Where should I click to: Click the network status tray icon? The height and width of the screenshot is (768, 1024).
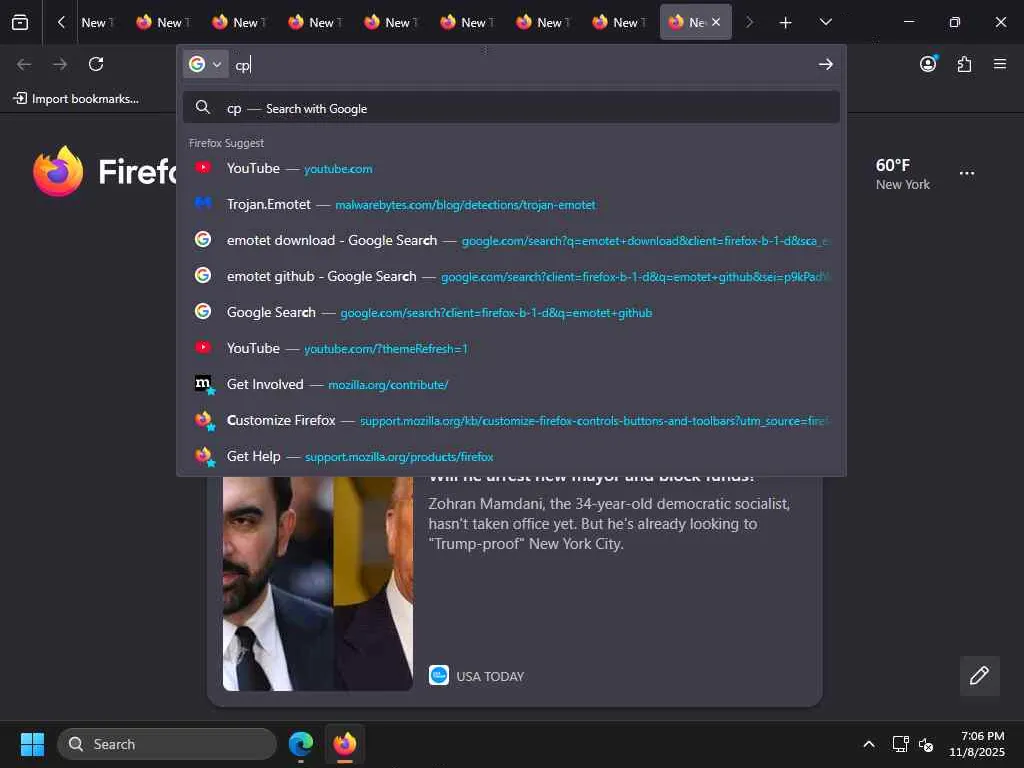(x=901, y=744)
